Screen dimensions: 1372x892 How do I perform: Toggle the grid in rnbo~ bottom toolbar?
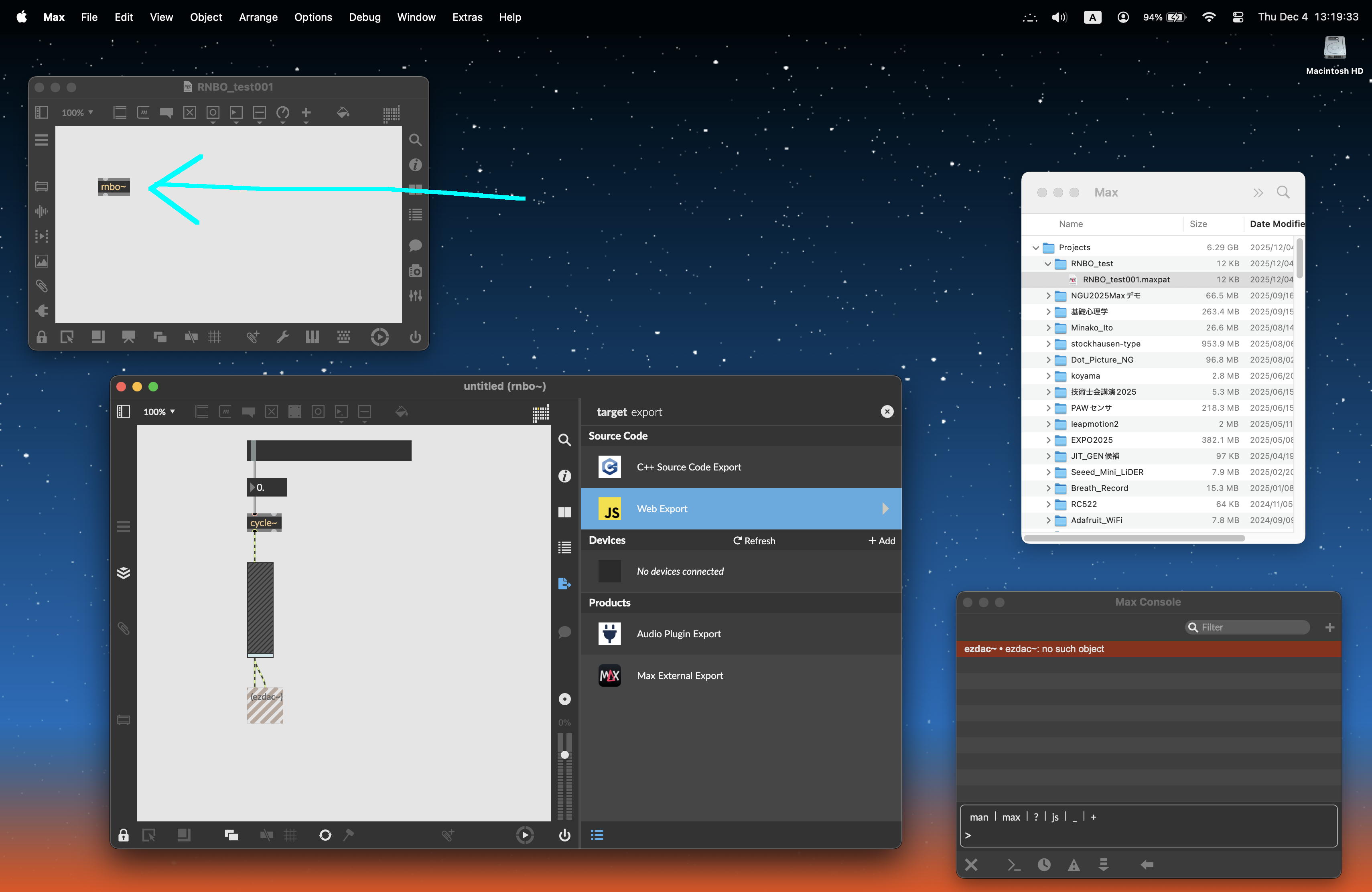290,835
